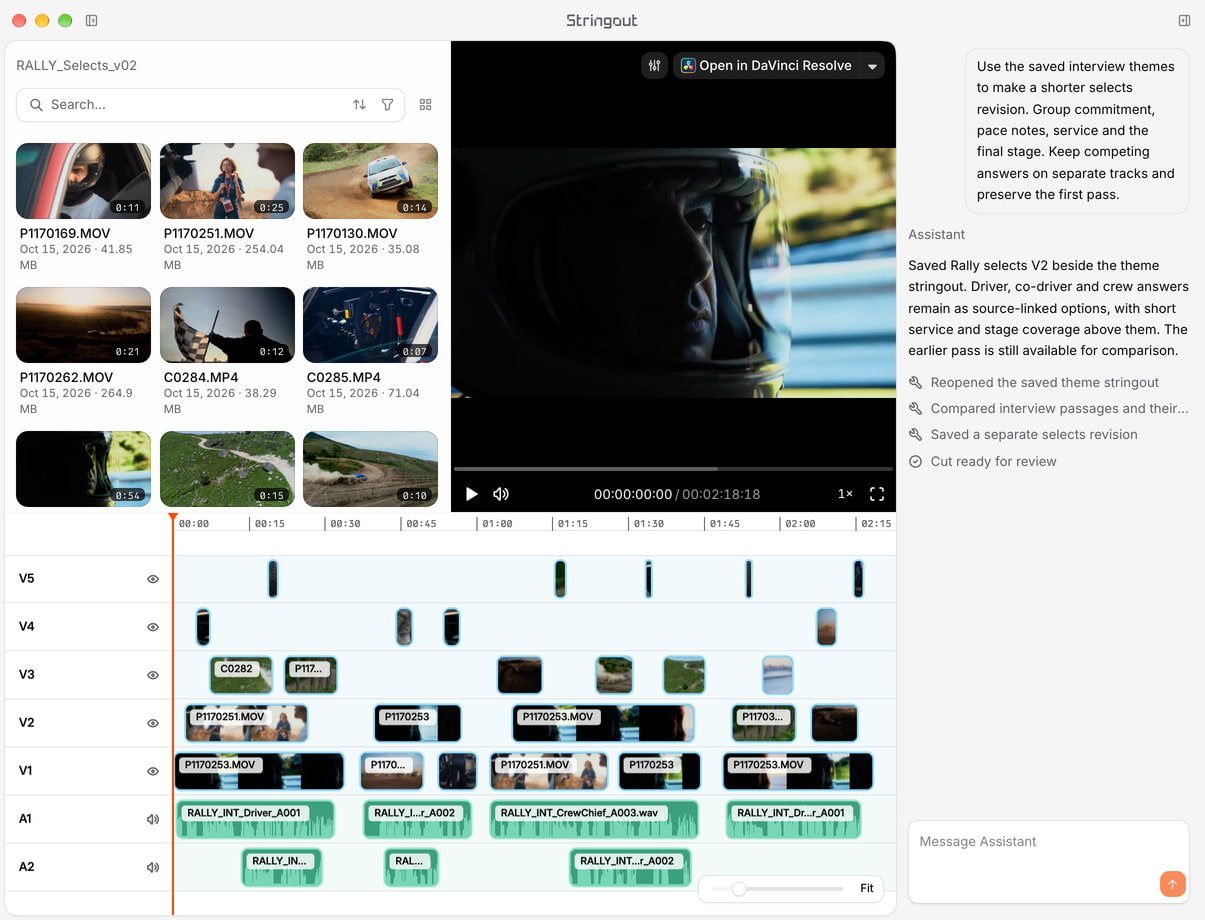
Task: Select the C0284.MP4 flag thumbnail
Action: coord(227,325)
